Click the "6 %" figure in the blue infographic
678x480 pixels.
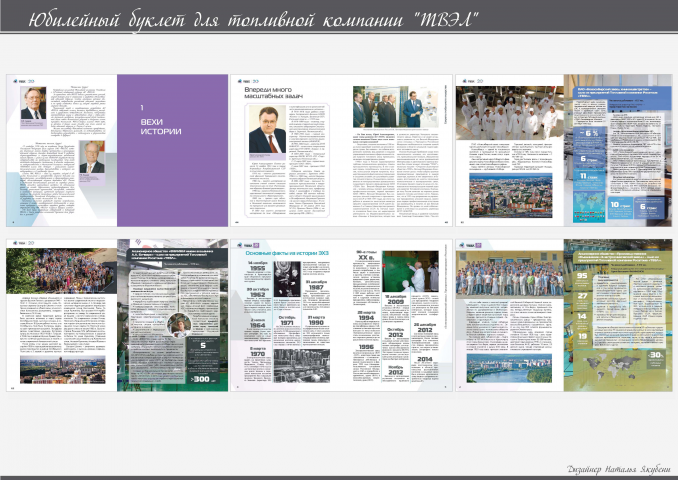click(x=591, y=133)
